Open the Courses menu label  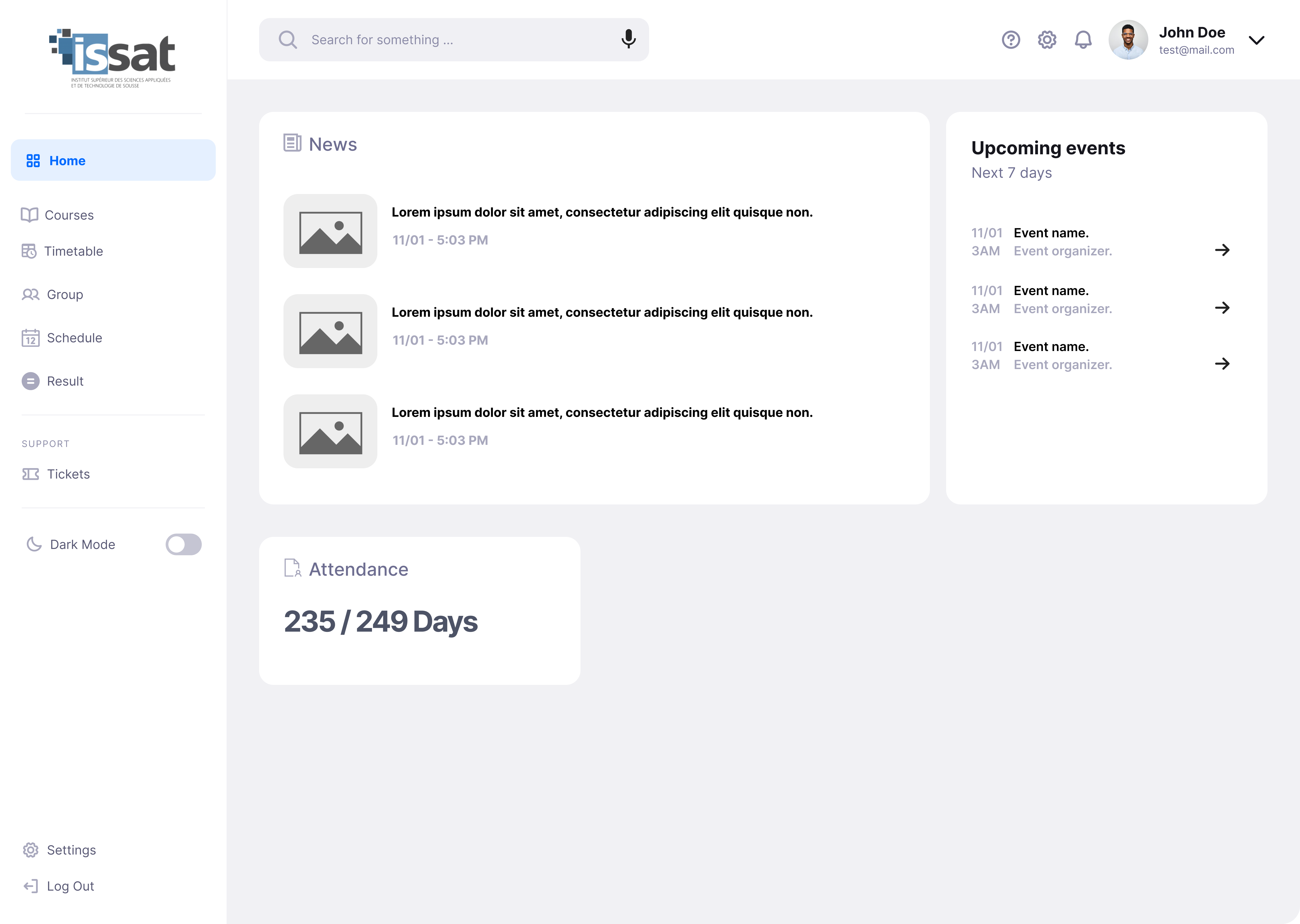point(70,215)
